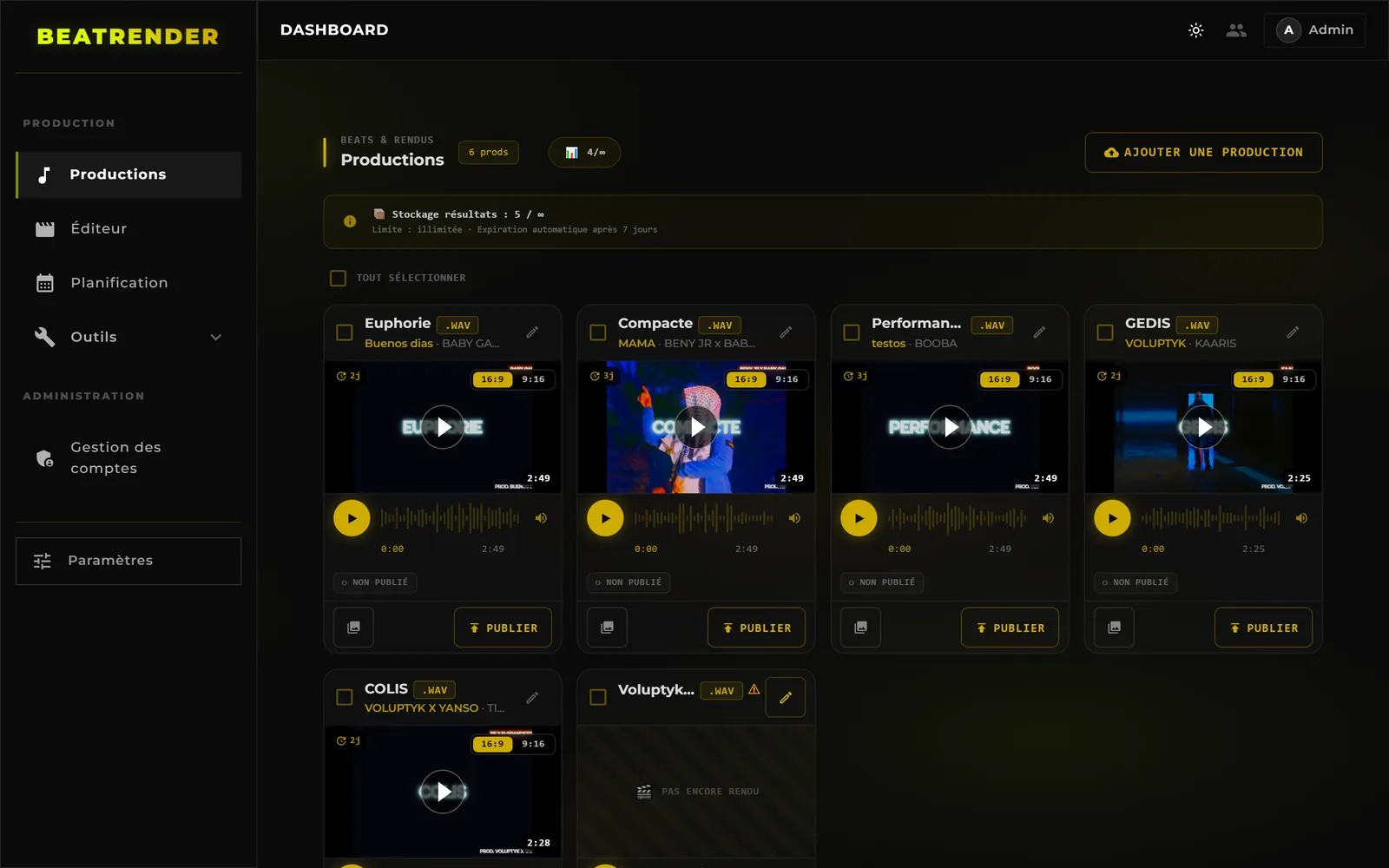The width and height of the screenshot is (1389, 868).
Task: Open the 4/∞ quota chart badge
Action: click(584, 153)
